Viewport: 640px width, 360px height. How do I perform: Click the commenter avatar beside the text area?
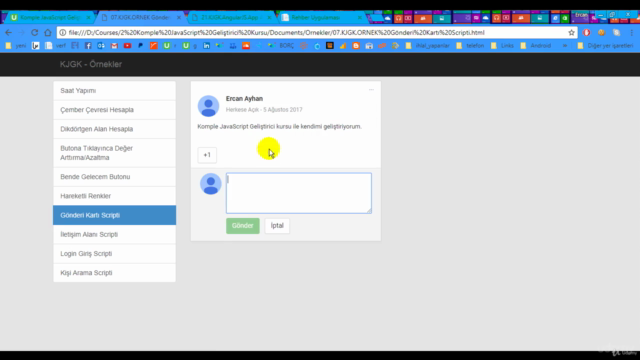211,184
